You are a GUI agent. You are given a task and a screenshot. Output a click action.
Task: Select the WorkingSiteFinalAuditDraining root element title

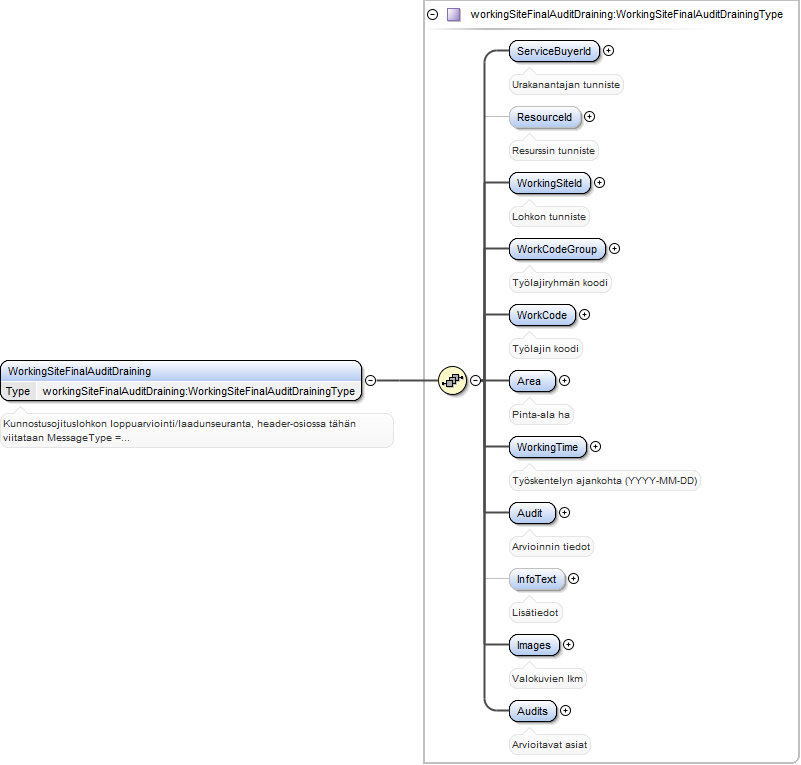tap(80, 371)
